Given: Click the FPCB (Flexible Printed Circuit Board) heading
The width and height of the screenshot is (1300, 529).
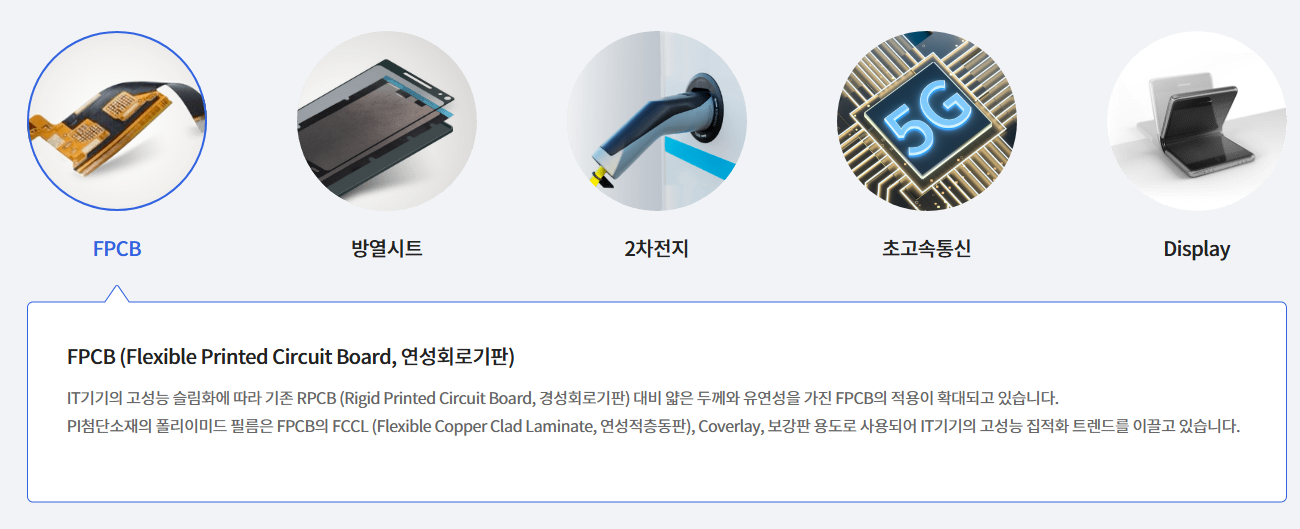Looking at the screenshot, I should [291, 357].
